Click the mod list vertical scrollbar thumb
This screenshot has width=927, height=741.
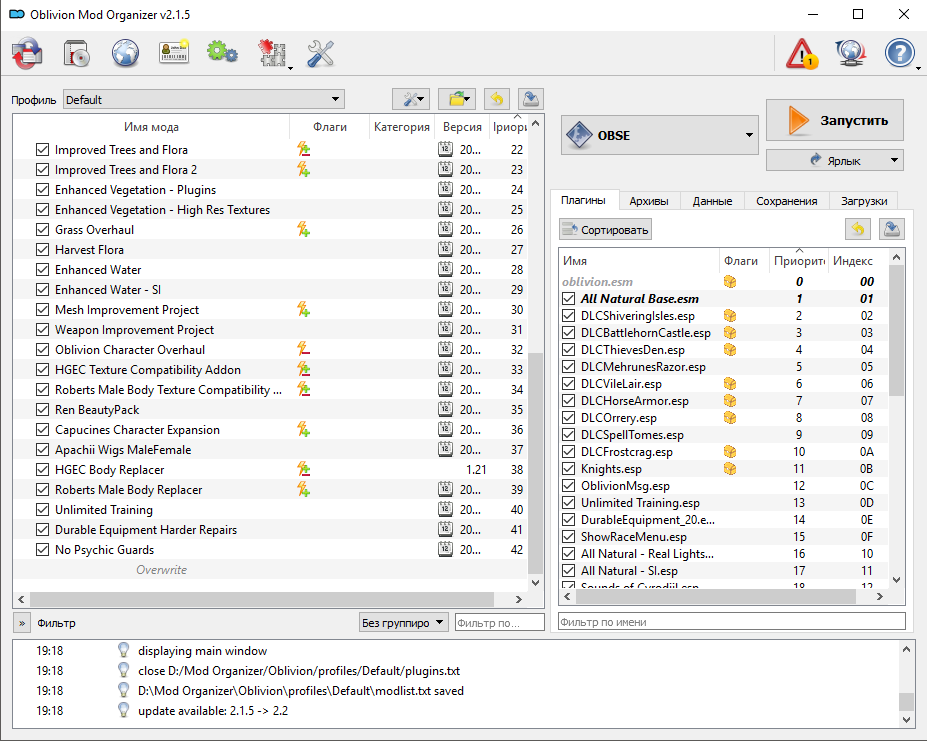(x=535, y=462)
